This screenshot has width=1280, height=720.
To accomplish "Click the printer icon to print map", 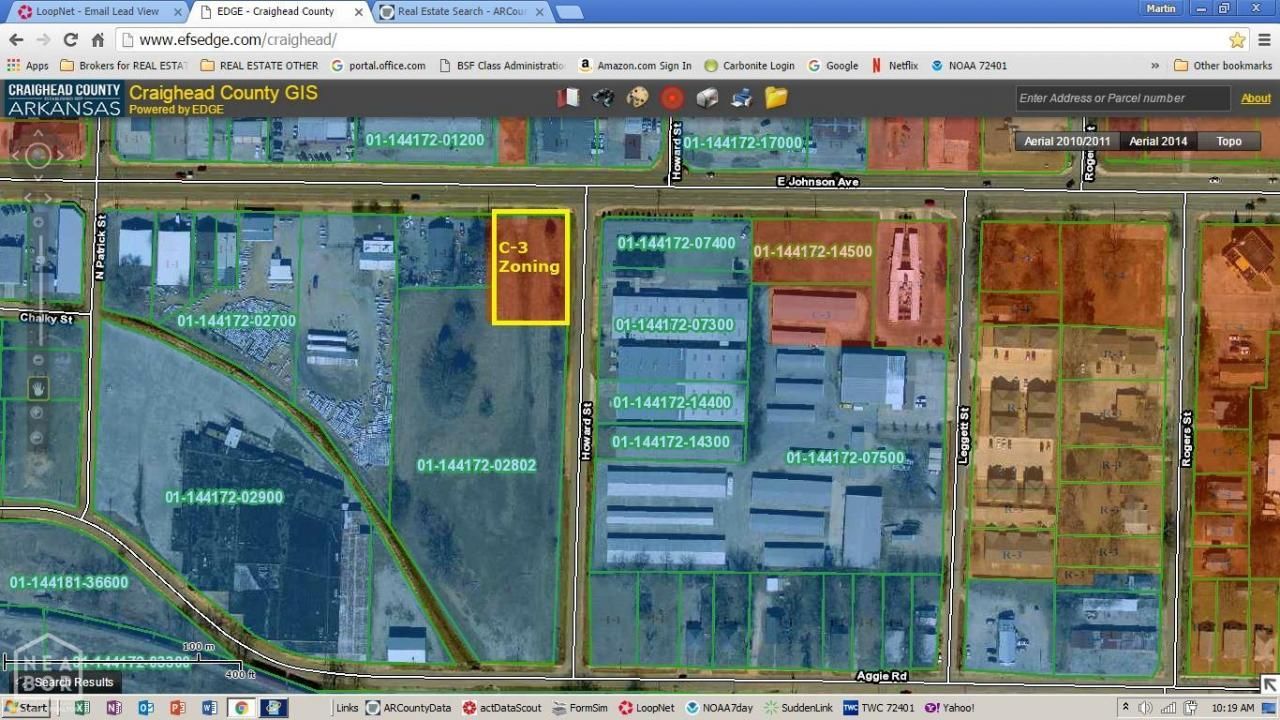I will click(x=741, y=97).
